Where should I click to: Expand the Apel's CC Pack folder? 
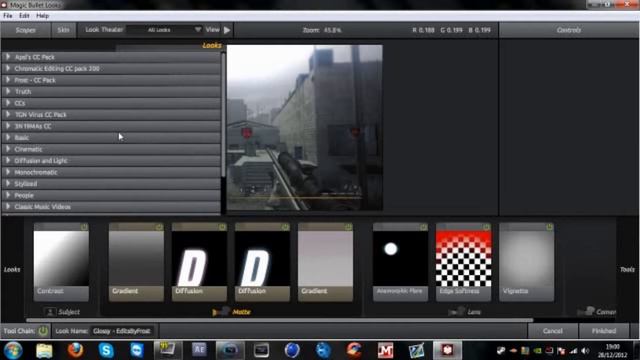(x=8, y=57)
